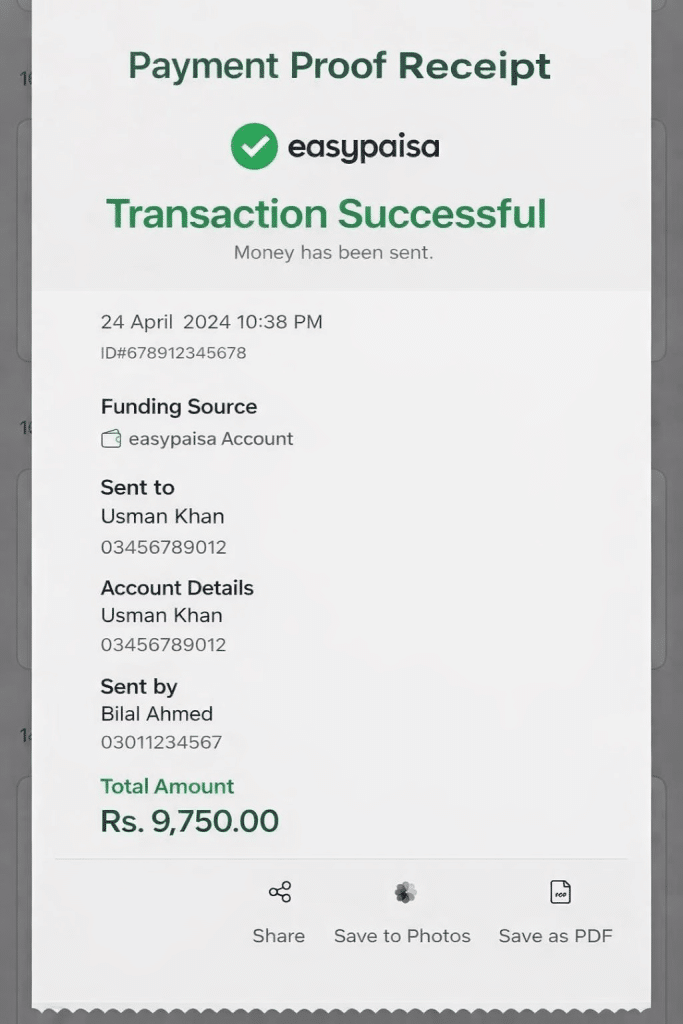Select sender name Bilal Ahmed

pyautogui.click(x=157, y=714)
